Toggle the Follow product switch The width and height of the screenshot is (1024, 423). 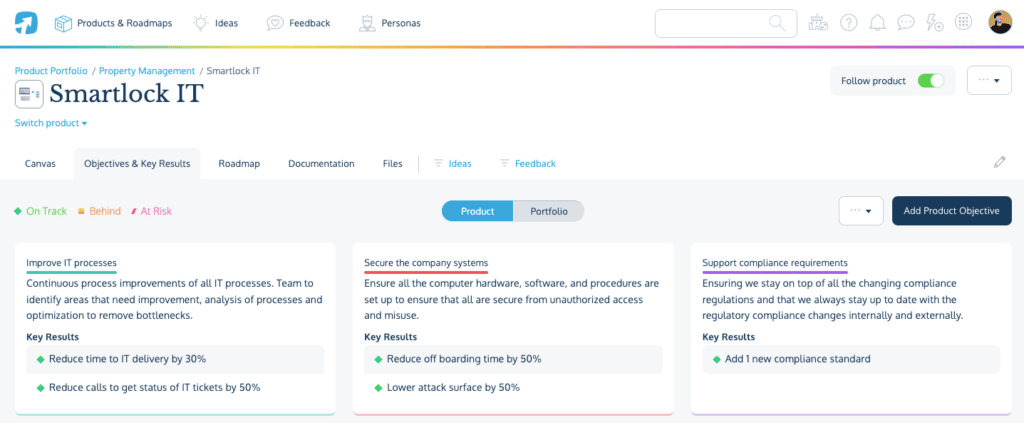point(930,81)
